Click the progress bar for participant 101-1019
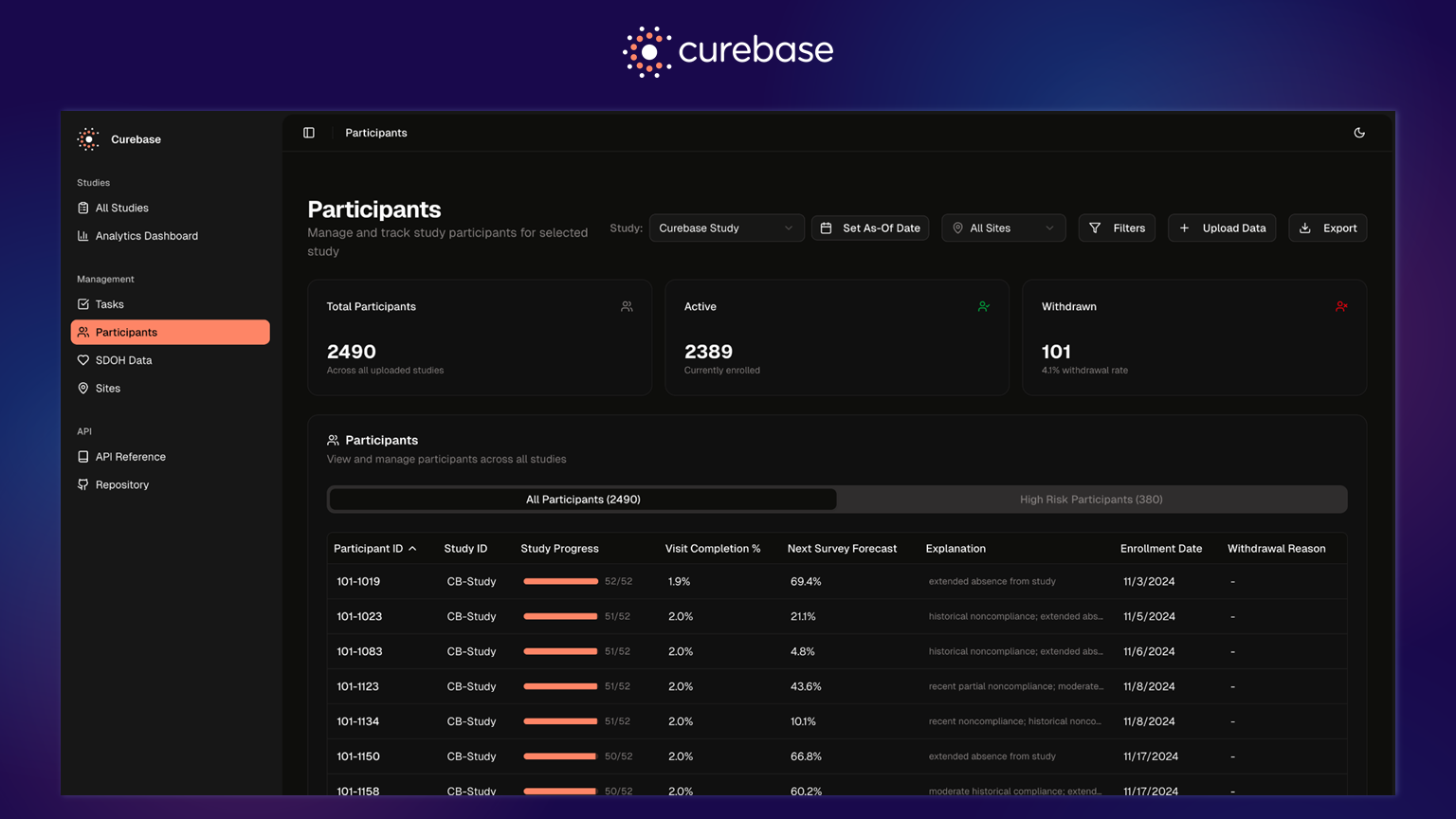1456x819 pixels. click(x=560, y=581)
